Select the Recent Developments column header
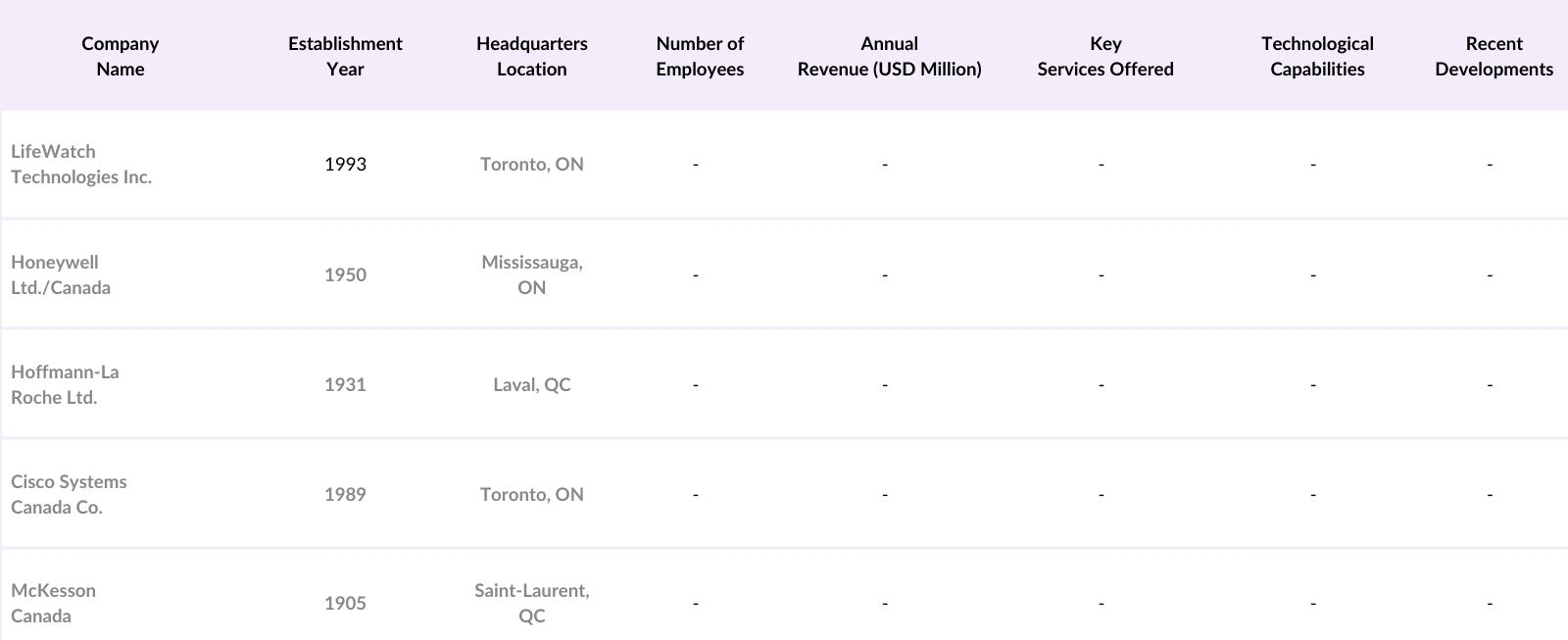 [x=1494, y=56]
